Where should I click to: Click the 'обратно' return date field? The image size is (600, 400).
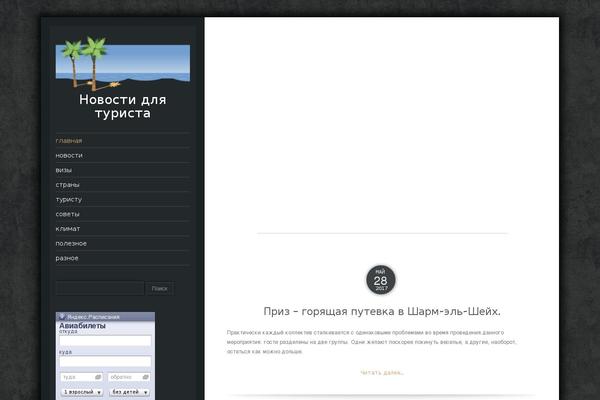point(129,377)
